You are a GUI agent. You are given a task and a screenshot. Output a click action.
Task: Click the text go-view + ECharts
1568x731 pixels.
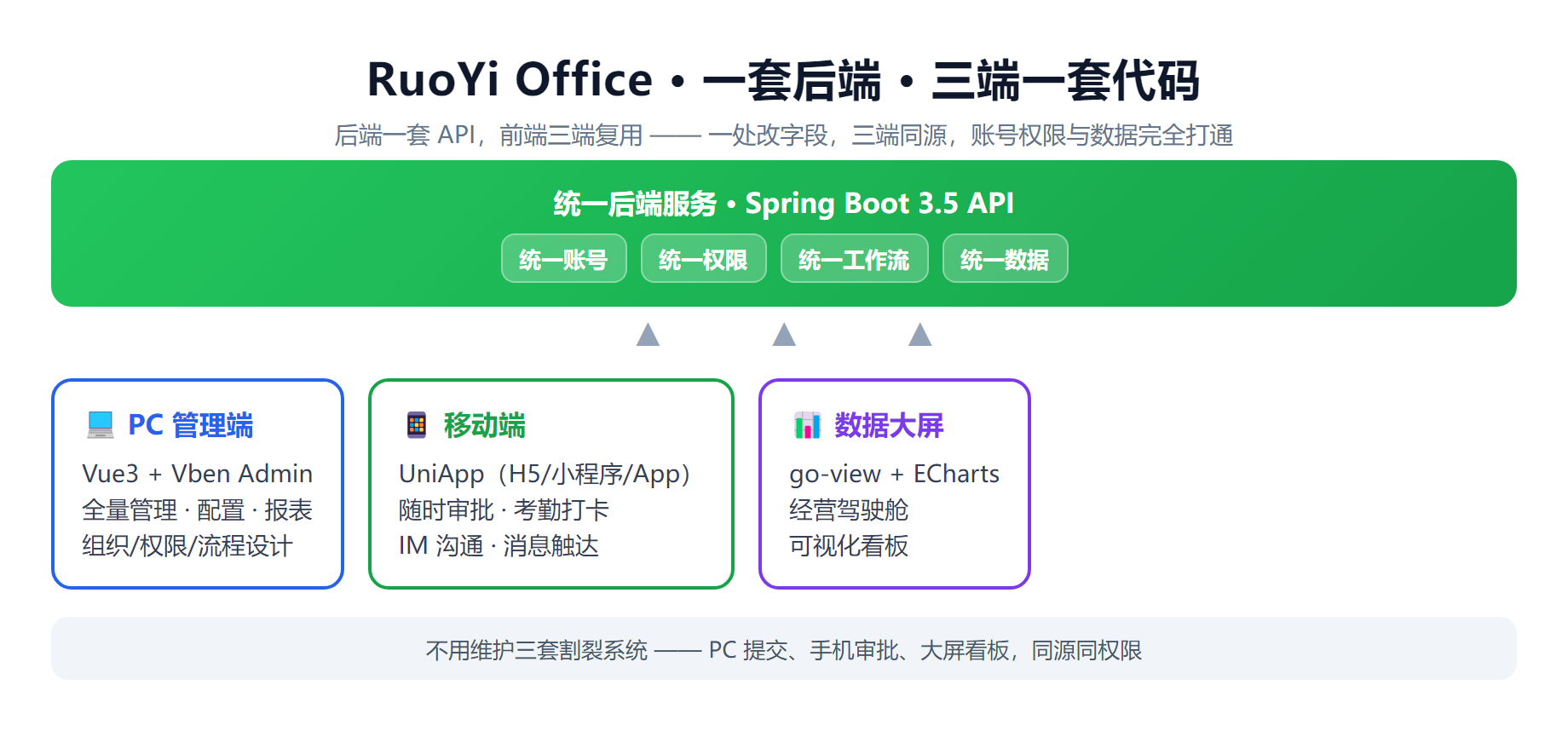click(895, 474)
